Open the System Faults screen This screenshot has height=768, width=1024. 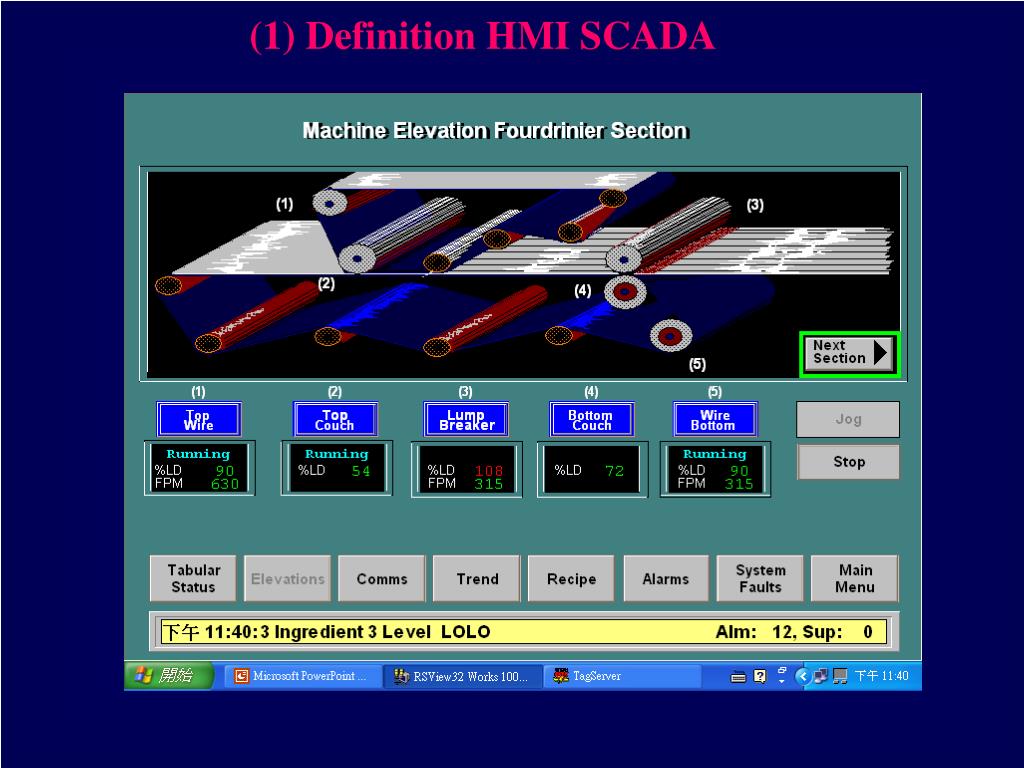click(x=760, y=579)
